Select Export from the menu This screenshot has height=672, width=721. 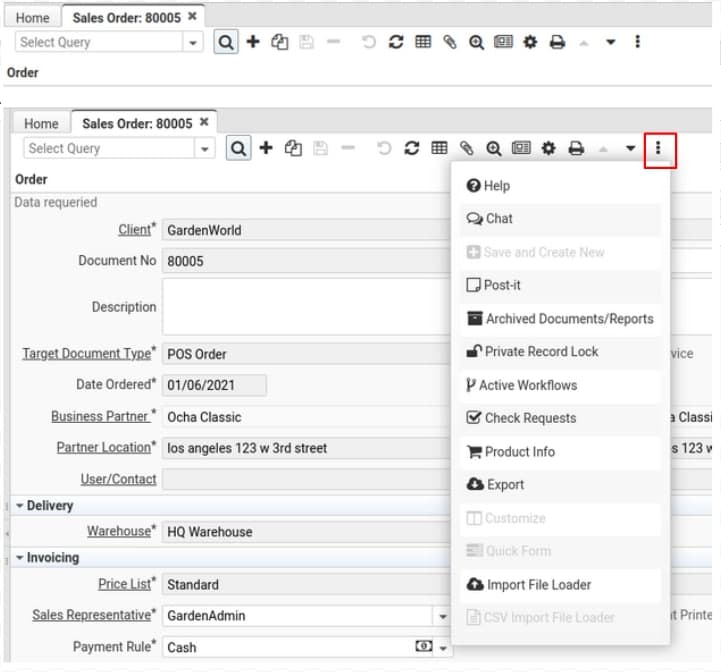tap(504, 485)
